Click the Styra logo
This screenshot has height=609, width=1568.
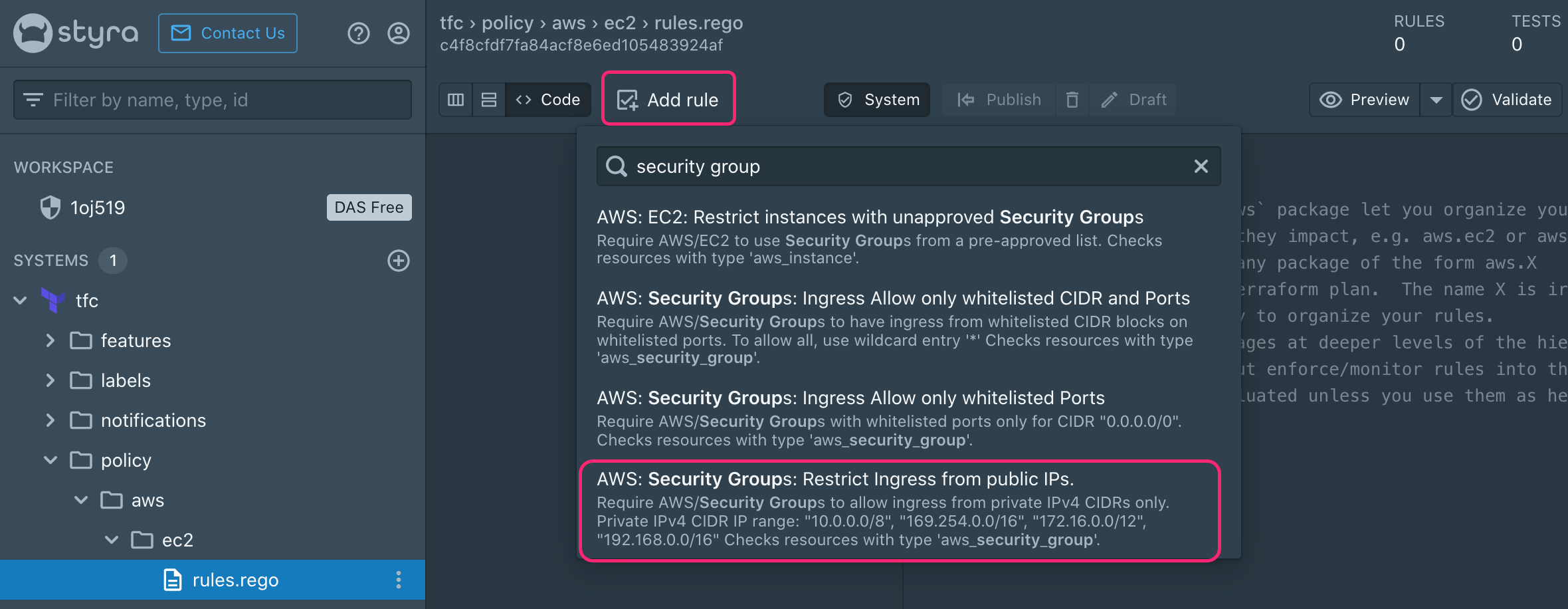coord(76,33)
